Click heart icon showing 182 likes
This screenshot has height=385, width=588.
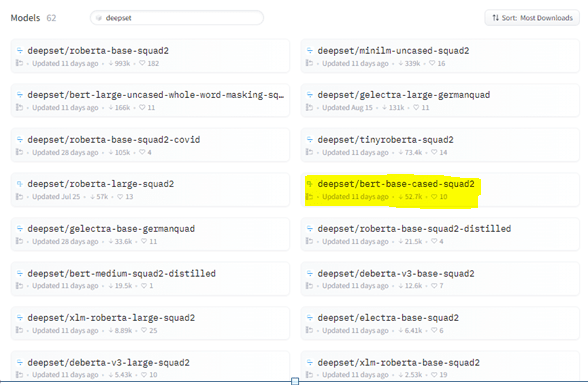pos(142,63)
